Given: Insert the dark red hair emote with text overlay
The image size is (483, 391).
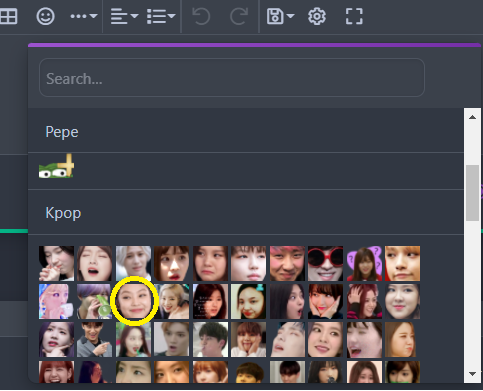Looking at the screenshot, I should coord(210,301).
